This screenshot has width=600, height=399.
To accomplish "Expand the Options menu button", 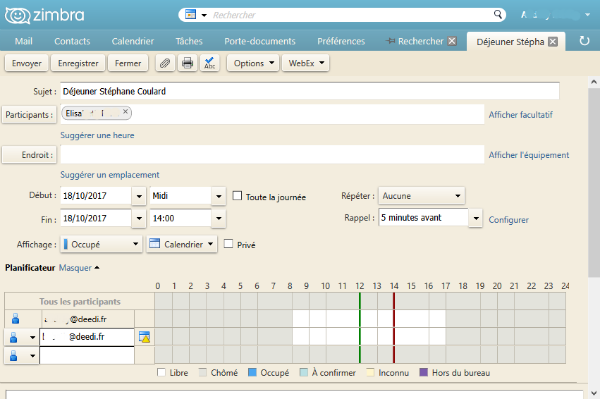I will [253, 63].
